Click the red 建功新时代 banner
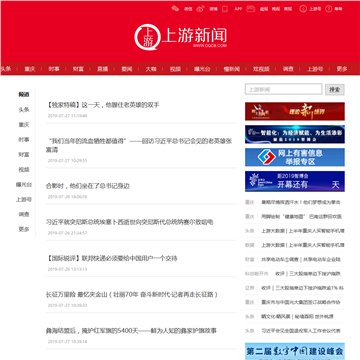360x360 pixels. click(295, 111)
